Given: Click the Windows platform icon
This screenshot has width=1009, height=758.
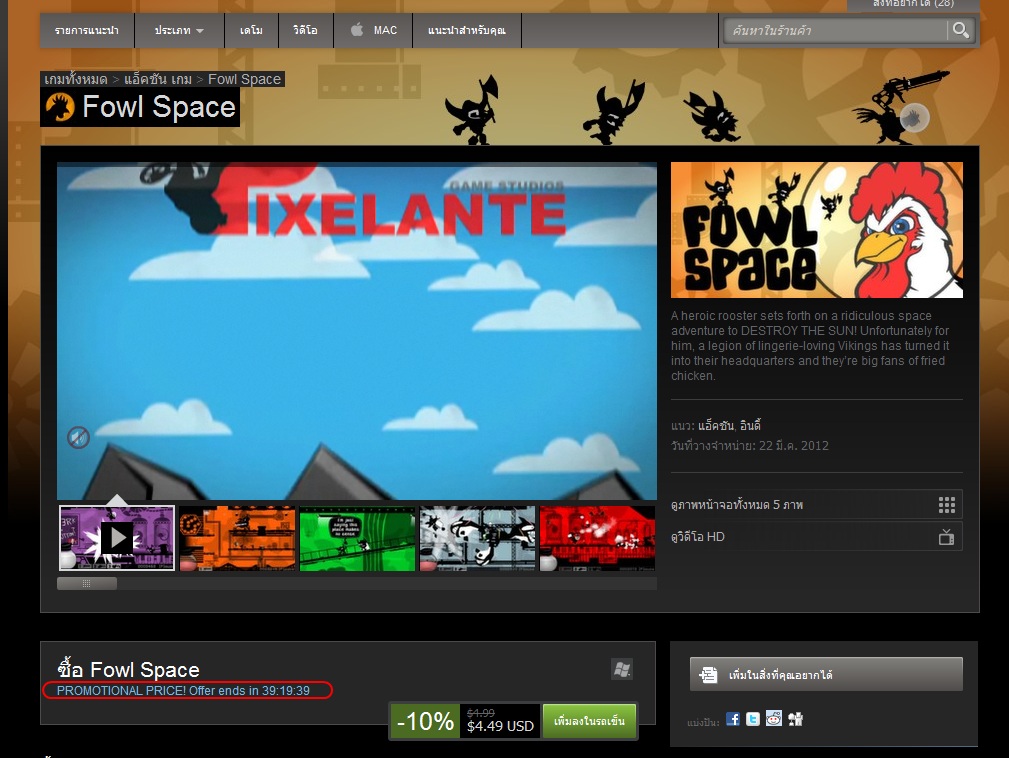Looking at the screenshot, I should [x=622, y=669].
